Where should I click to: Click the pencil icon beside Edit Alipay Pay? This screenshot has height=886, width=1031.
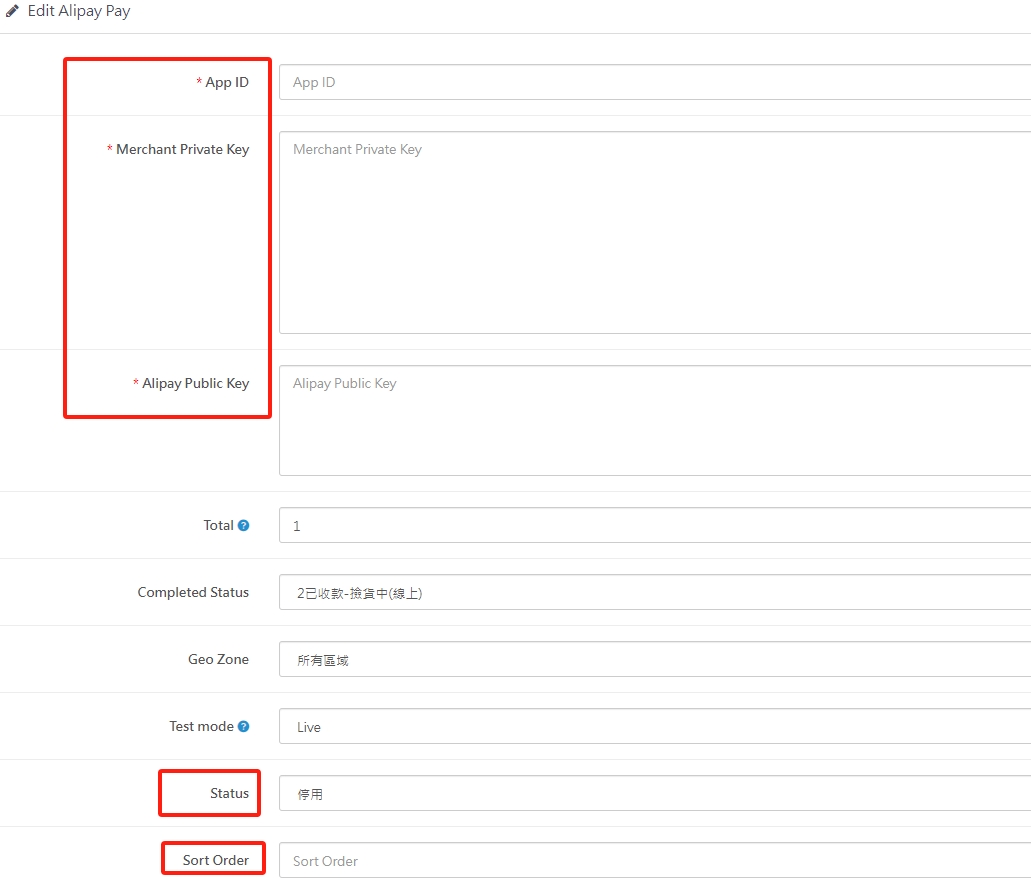[x=12, y=11]
